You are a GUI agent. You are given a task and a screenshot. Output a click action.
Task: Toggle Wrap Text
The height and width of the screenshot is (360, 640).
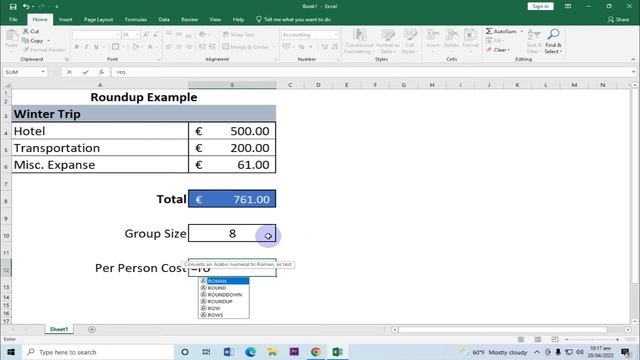[239, 35]
